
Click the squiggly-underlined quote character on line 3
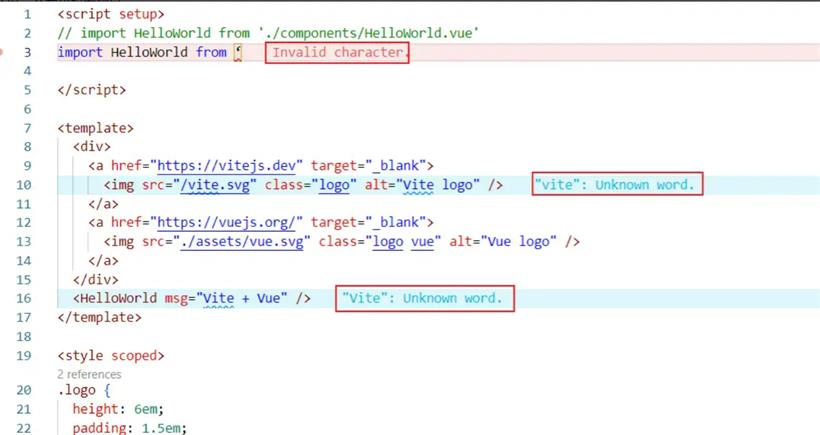(x=238, y=52)
